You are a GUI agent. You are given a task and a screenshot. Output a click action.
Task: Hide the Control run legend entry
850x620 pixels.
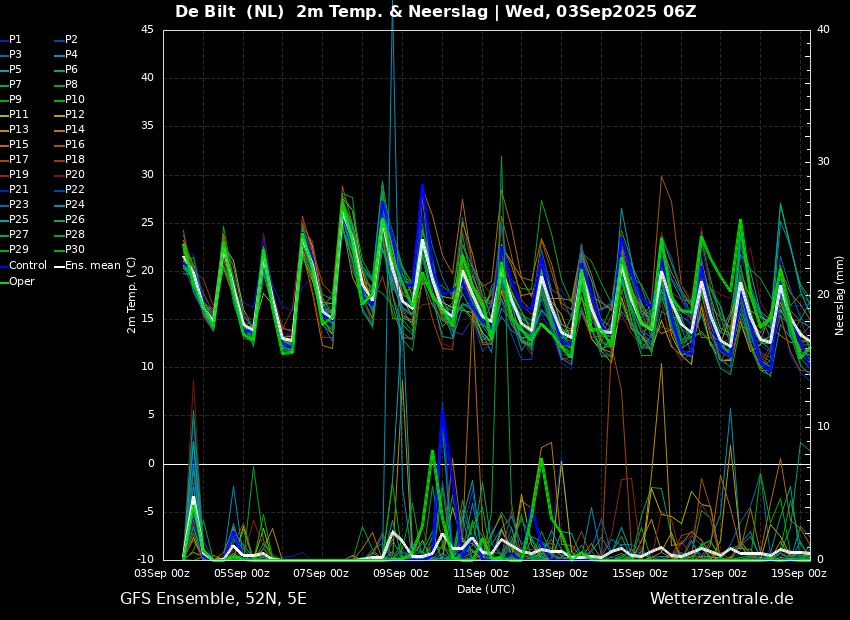pos(28,266)
